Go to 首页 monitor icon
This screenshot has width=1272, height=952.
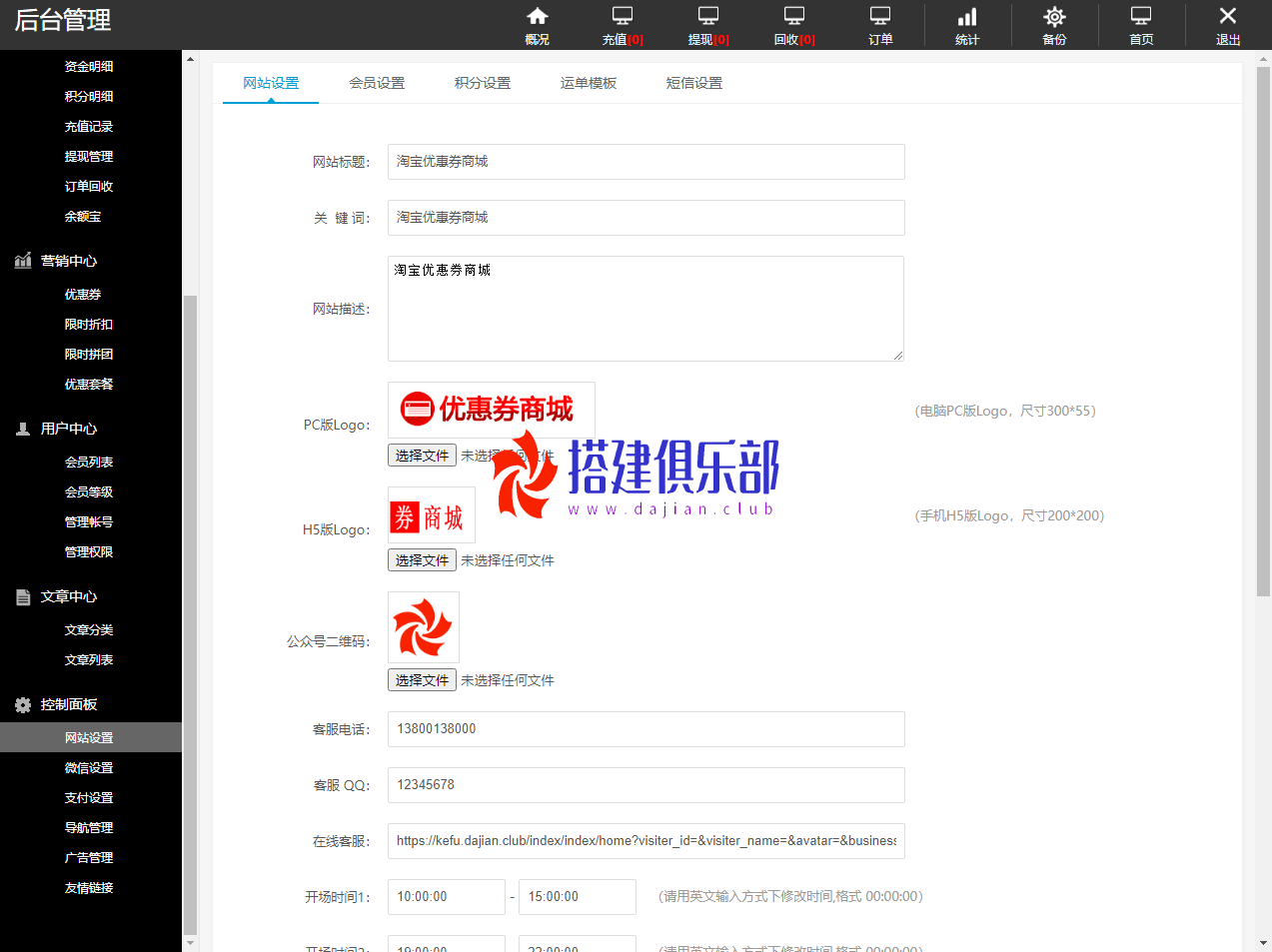pyautogui.click(x=1141, y=16)
